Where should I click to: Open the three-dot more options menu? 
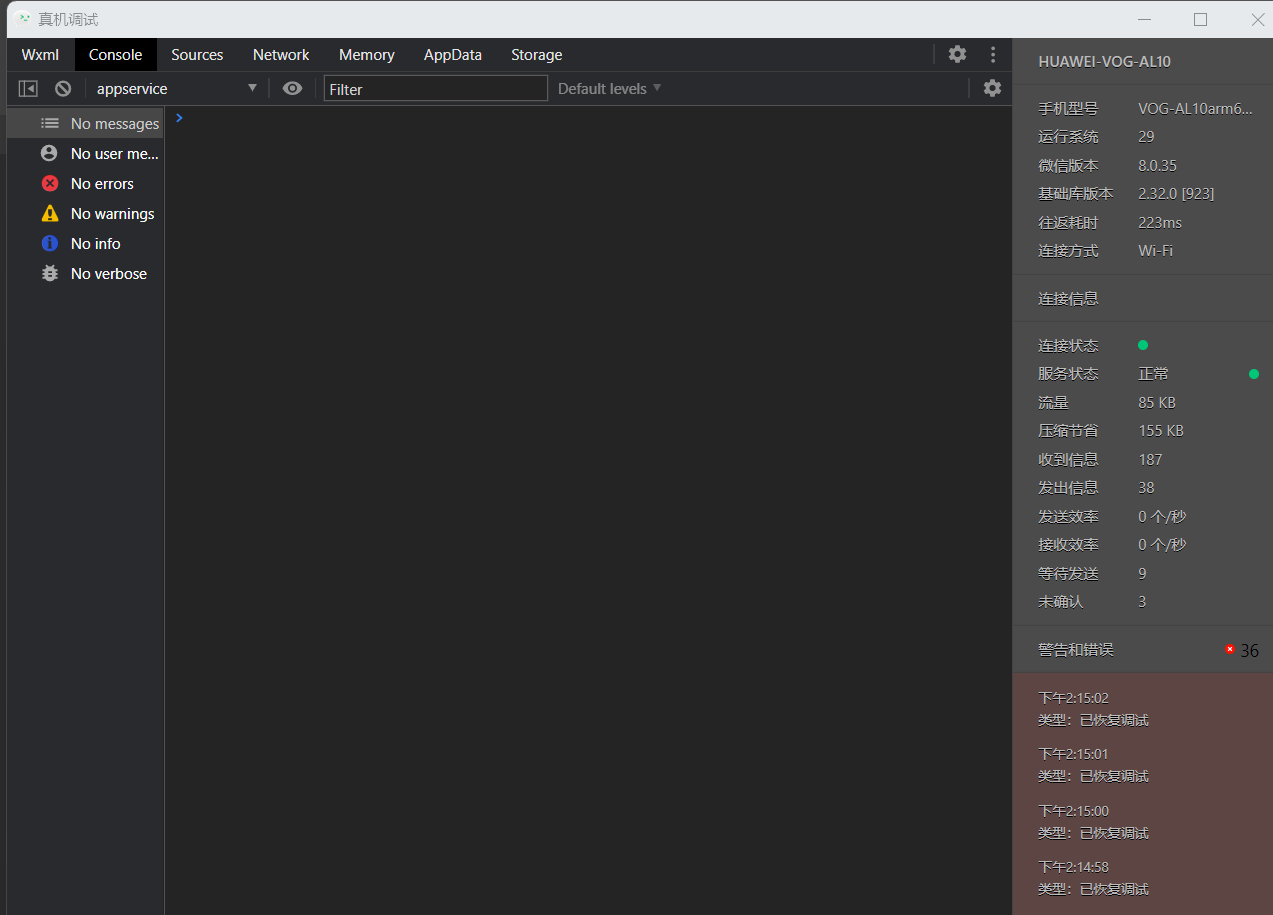pyautogui.click(x=993, y=54)
